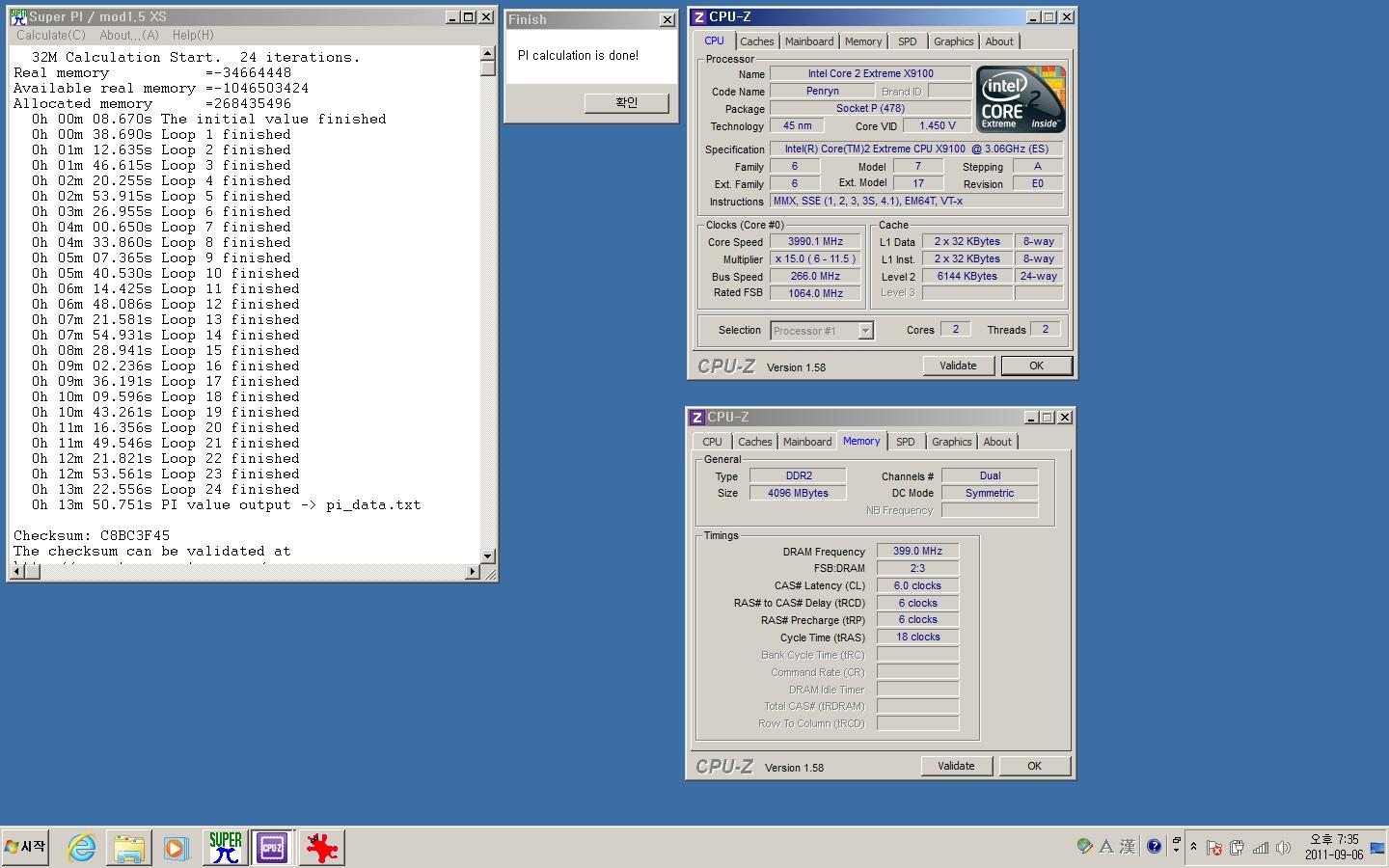Minimize the Super PI window
The image size is (1389, 868).
[452, 17]
